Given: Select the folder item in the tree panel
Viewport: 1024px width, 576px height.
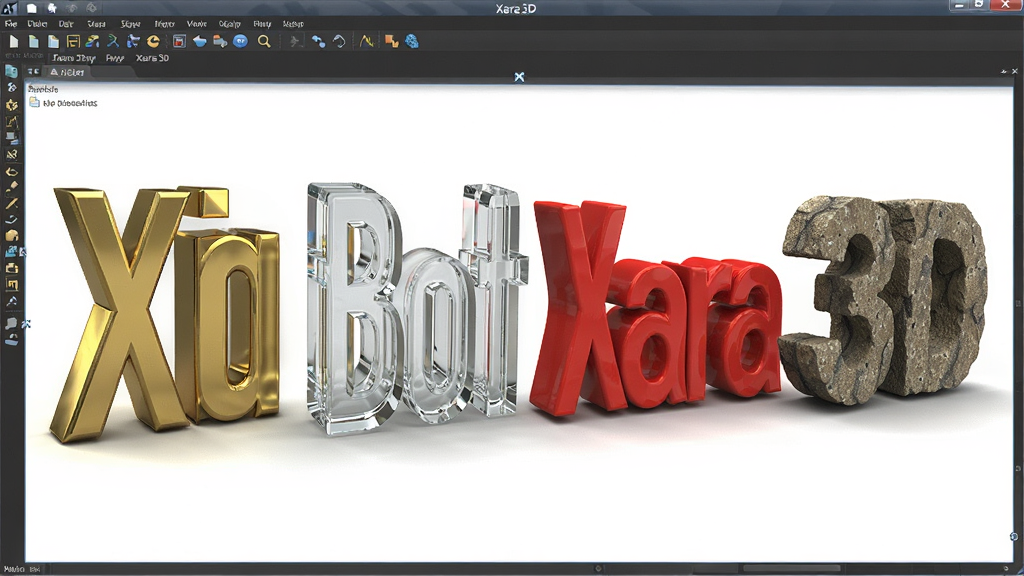Looking at the screenshot, I should click(63, 103).
